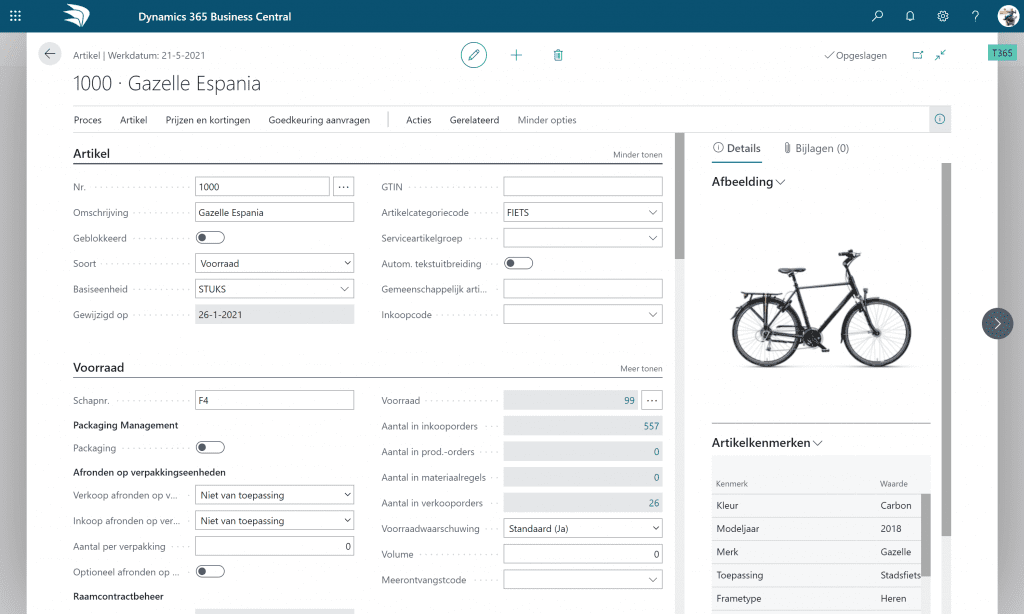1024x614 pixels.
Task: Open the Voorraadwaarschuwing dropdown
Action: point(583,528)
